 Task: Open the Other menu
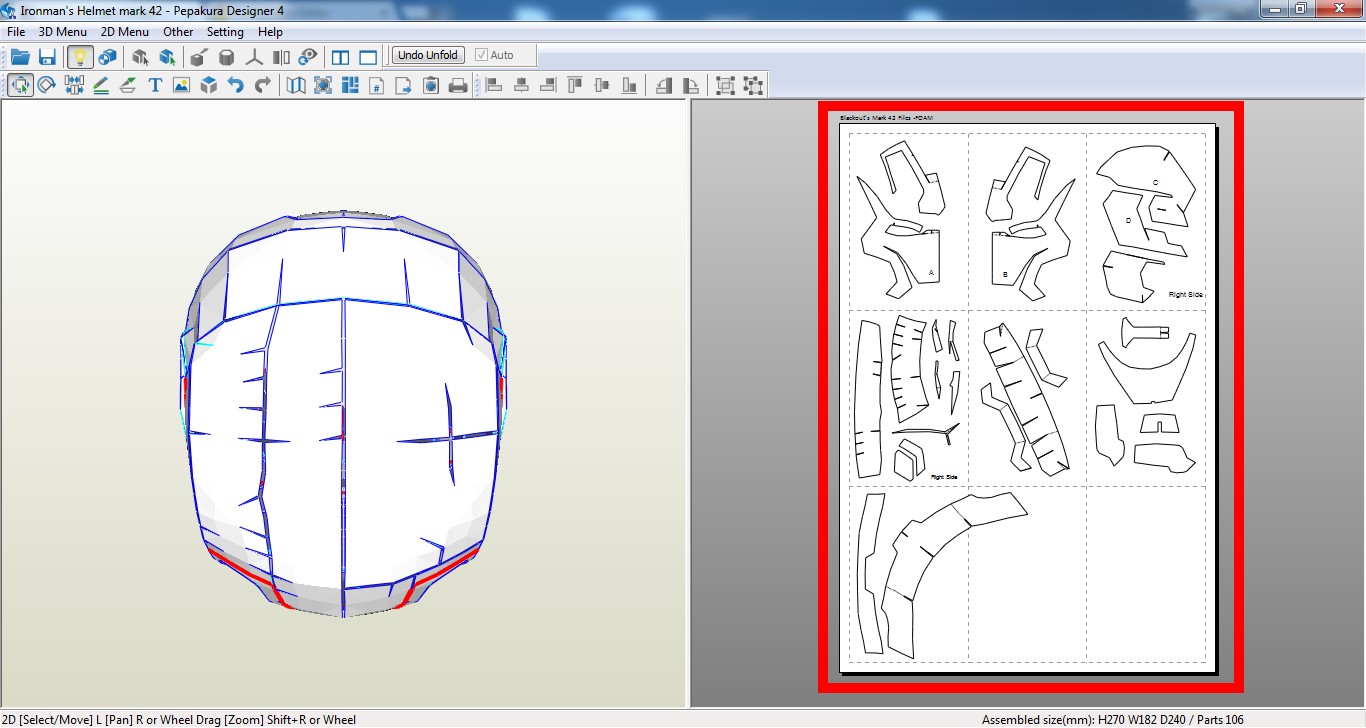point(178,31)
